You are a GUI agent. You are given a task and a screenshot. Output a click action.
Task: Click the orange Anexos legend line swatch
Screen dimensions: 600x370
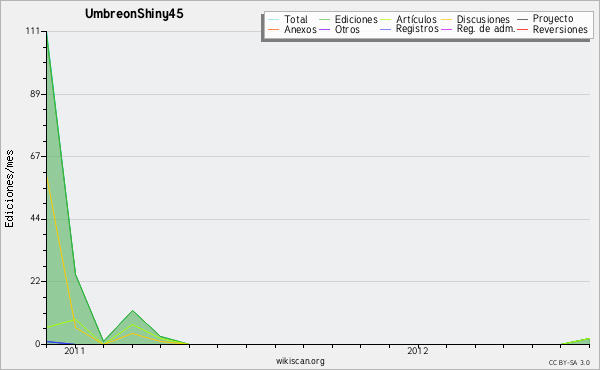[274, 29]
